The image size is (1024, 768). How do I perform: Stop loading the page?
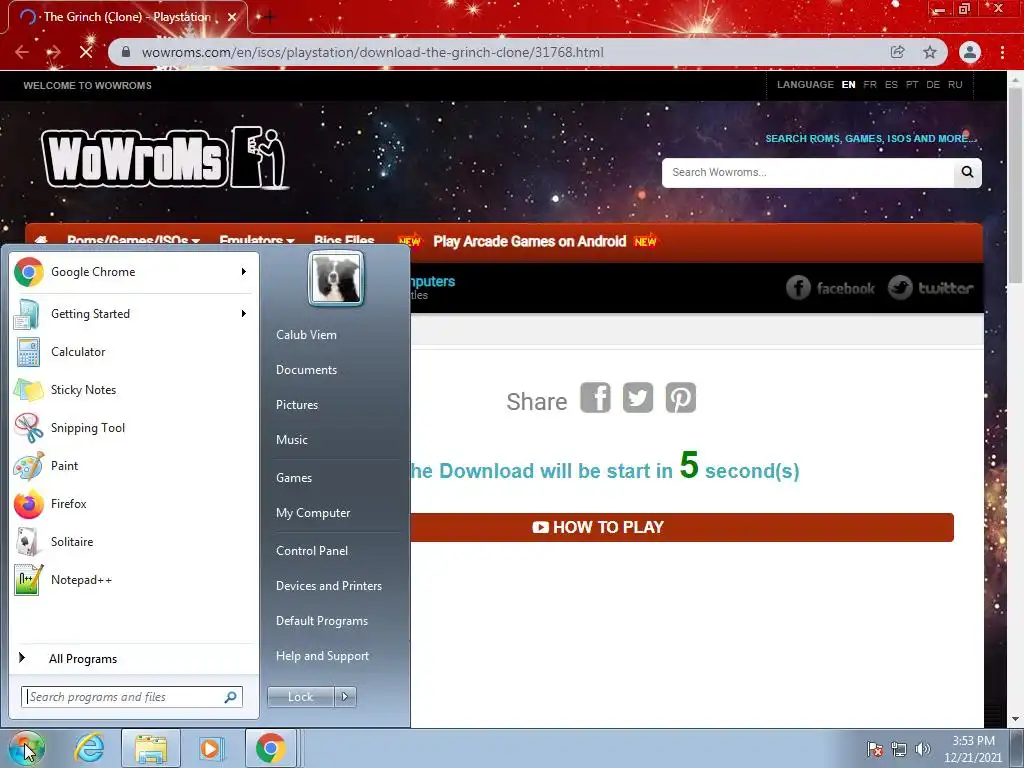[86, 52]
